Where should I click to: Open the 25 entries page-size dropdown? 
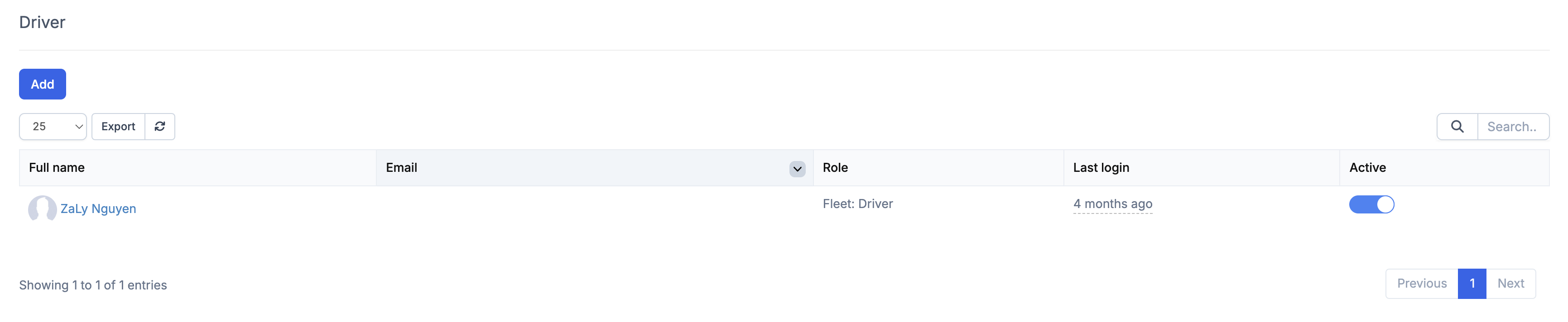(53, 126)
